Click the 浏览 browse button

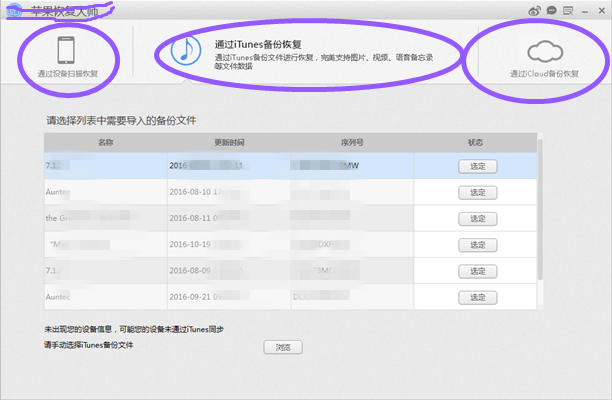[x=283, y=347]
